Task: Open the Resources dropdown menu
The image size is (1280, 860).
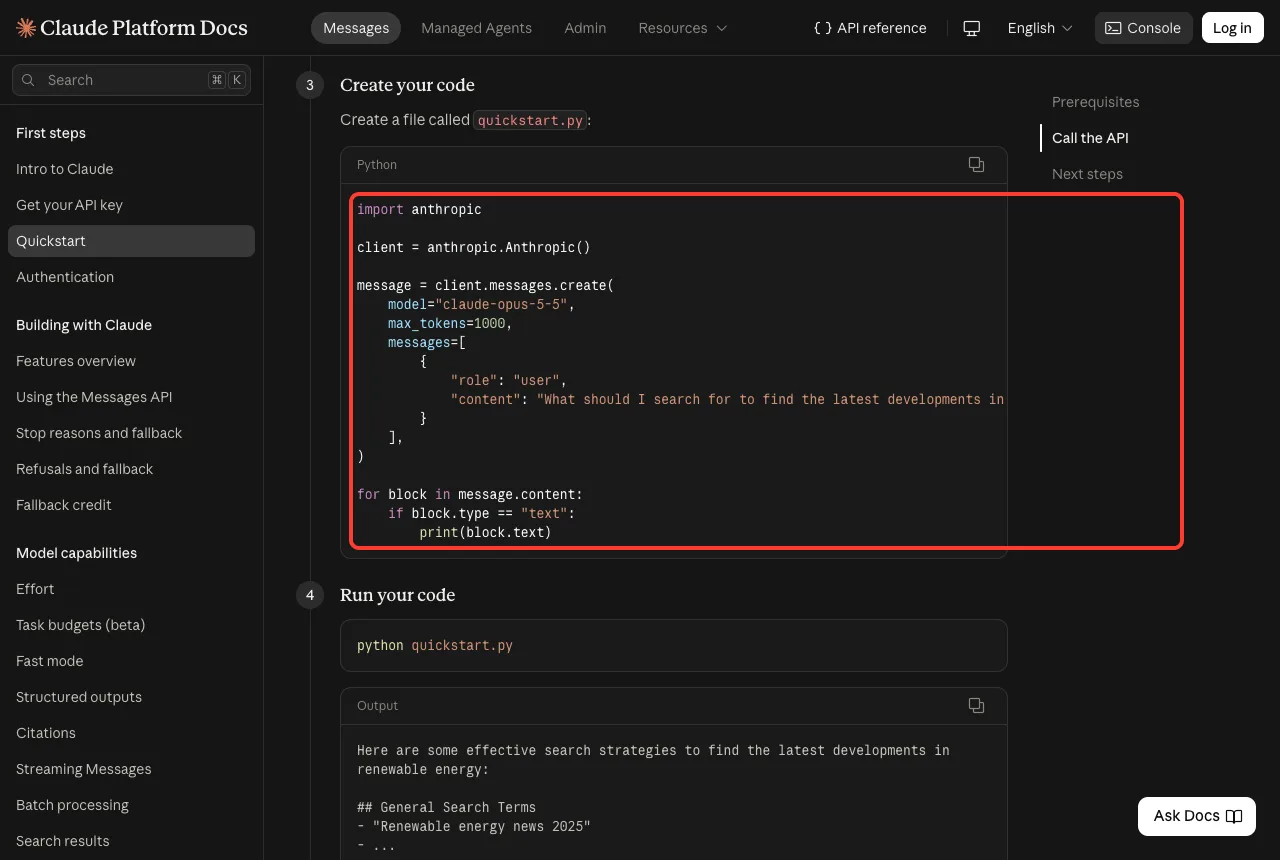Action: [683, 28]
